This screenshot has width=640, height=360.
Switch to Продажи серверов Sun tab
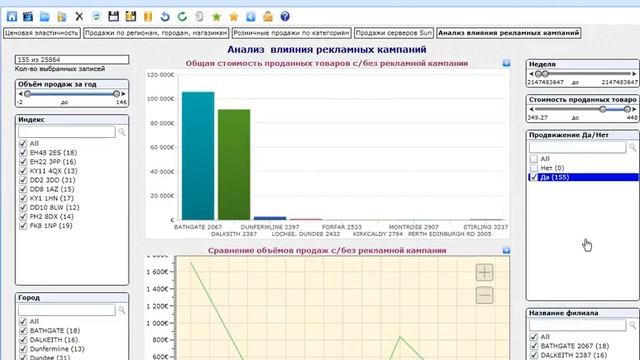coord(393,33)
